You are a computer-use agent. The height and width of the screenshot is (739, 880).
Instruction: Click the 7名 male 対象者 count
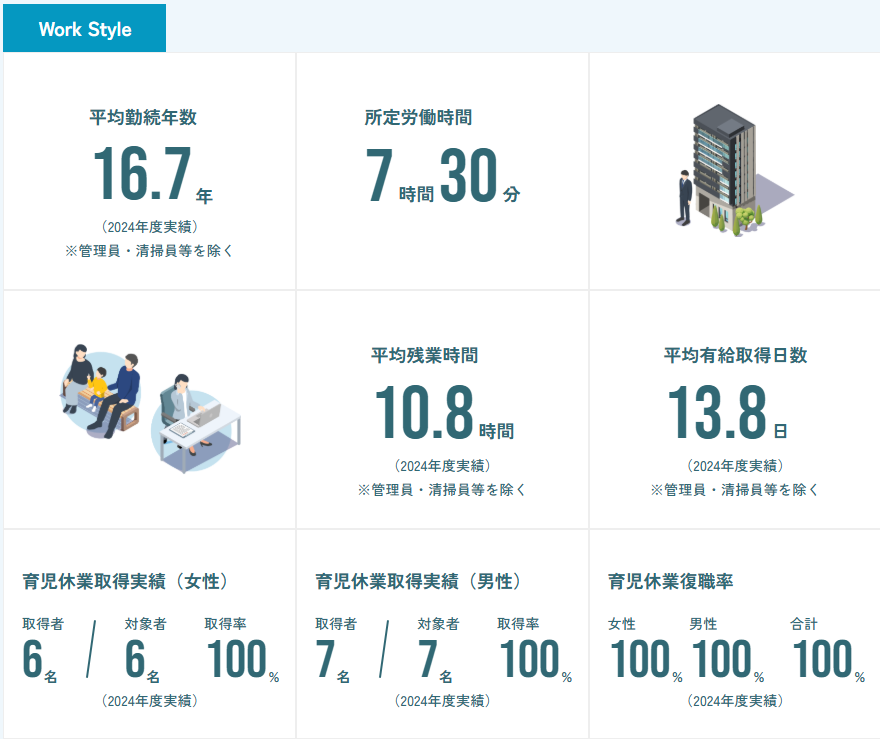pos(435,660)
